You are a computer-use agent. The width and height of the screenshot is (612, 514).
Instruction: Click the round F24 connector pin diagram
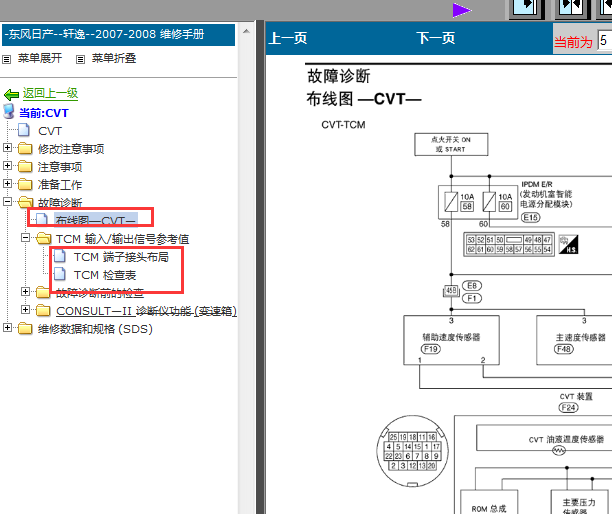pos(413,452)
